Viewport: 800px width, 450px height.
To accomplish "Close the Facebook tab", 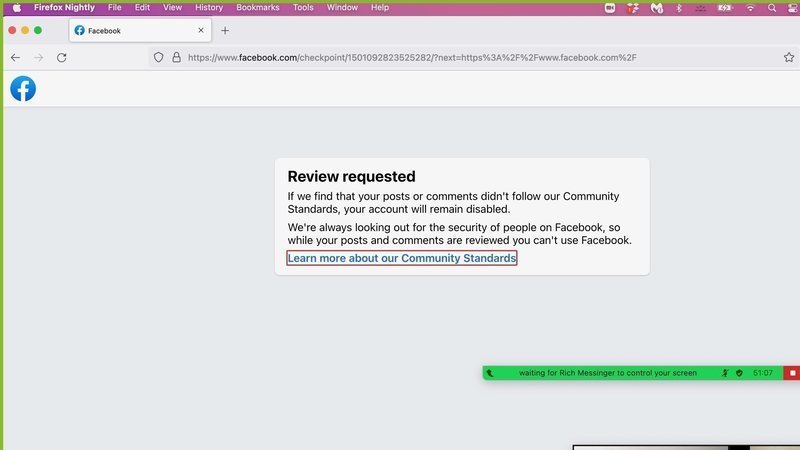I will 201,31.
